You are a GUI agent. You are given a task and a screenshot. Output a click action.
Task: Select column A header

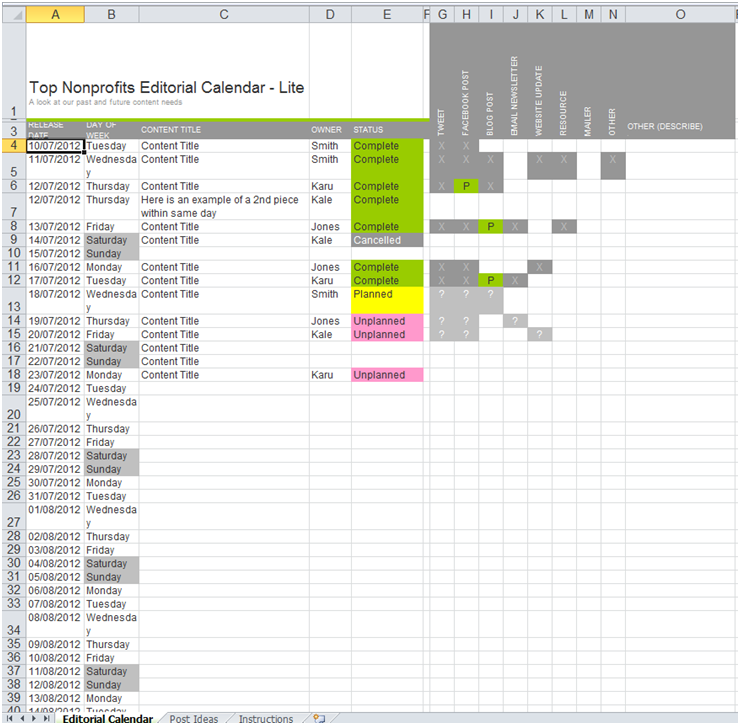coord(55,15)
